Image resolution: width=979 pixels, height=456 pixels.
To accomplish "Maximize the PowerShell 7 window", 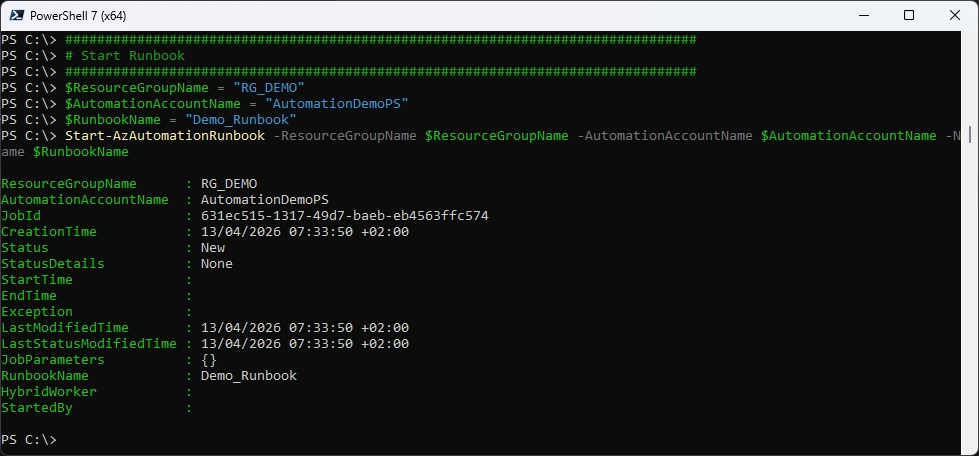I will tap(908, 16).
